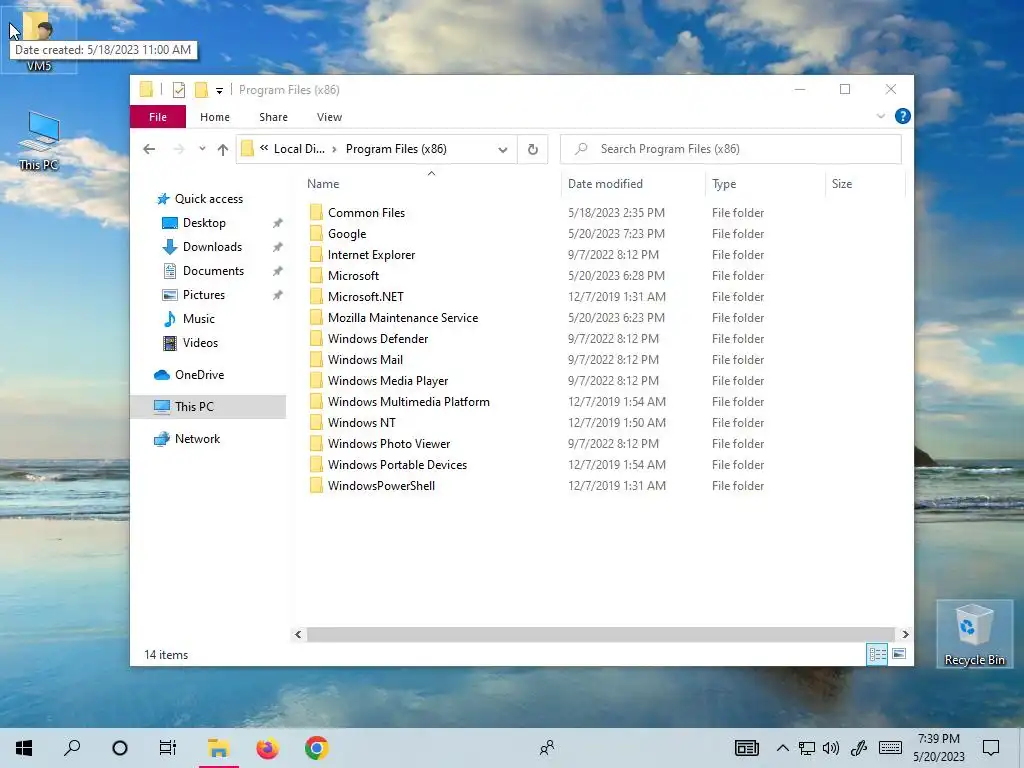1024x768 pixels.
Task: Select the Windows Mail folder name
Action: [x=365, y=359]
